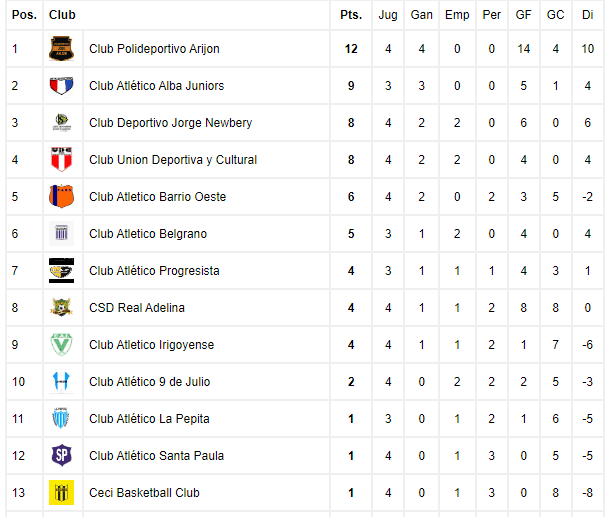613x517 pixels.
Task: Click the green Irigoyense V shield
Action: (x=61, y=345)
